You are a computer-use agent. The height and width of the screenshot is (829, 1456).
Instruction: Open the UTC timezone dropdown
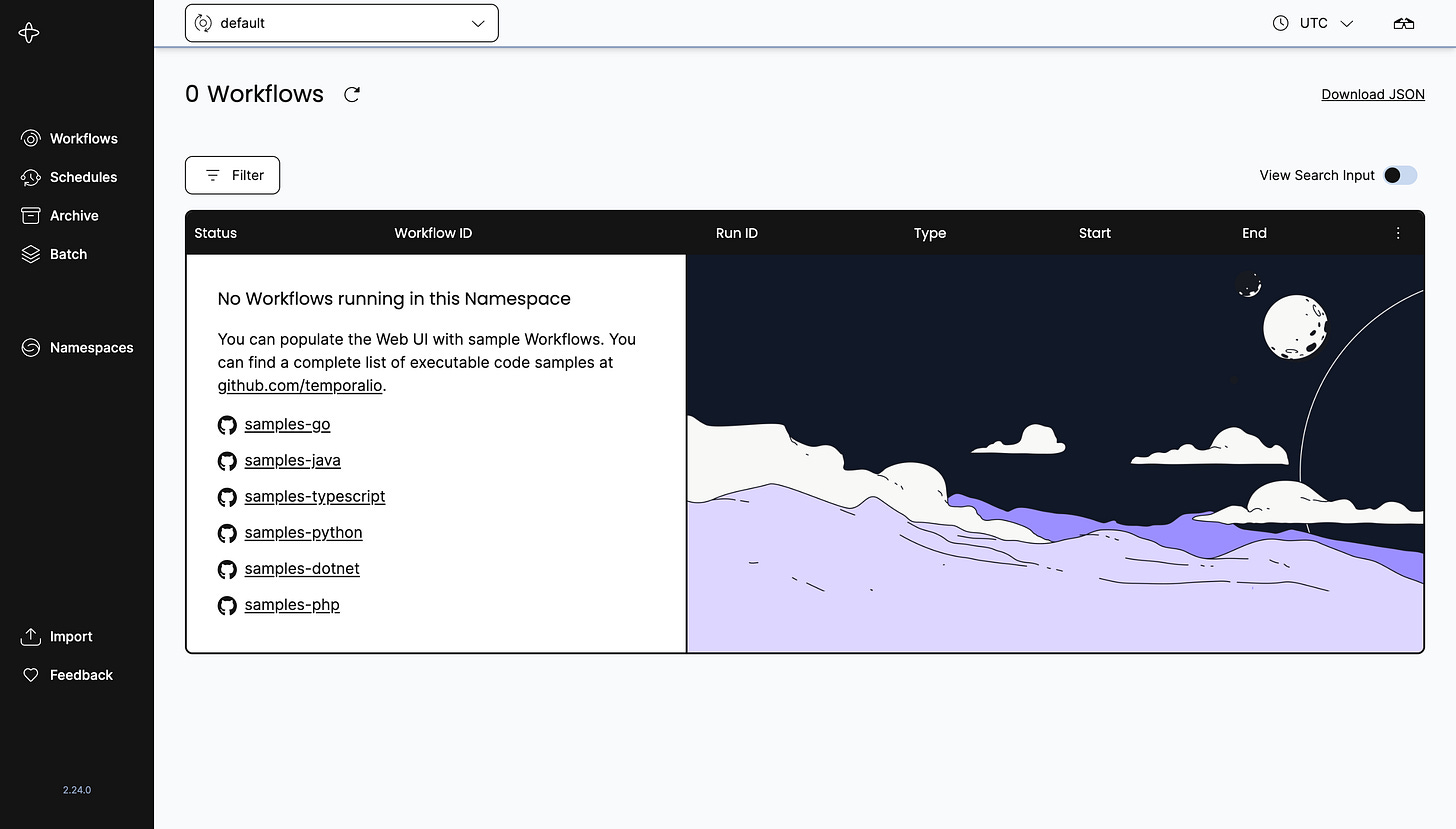pyautogui.click(x=1313, y=22)
